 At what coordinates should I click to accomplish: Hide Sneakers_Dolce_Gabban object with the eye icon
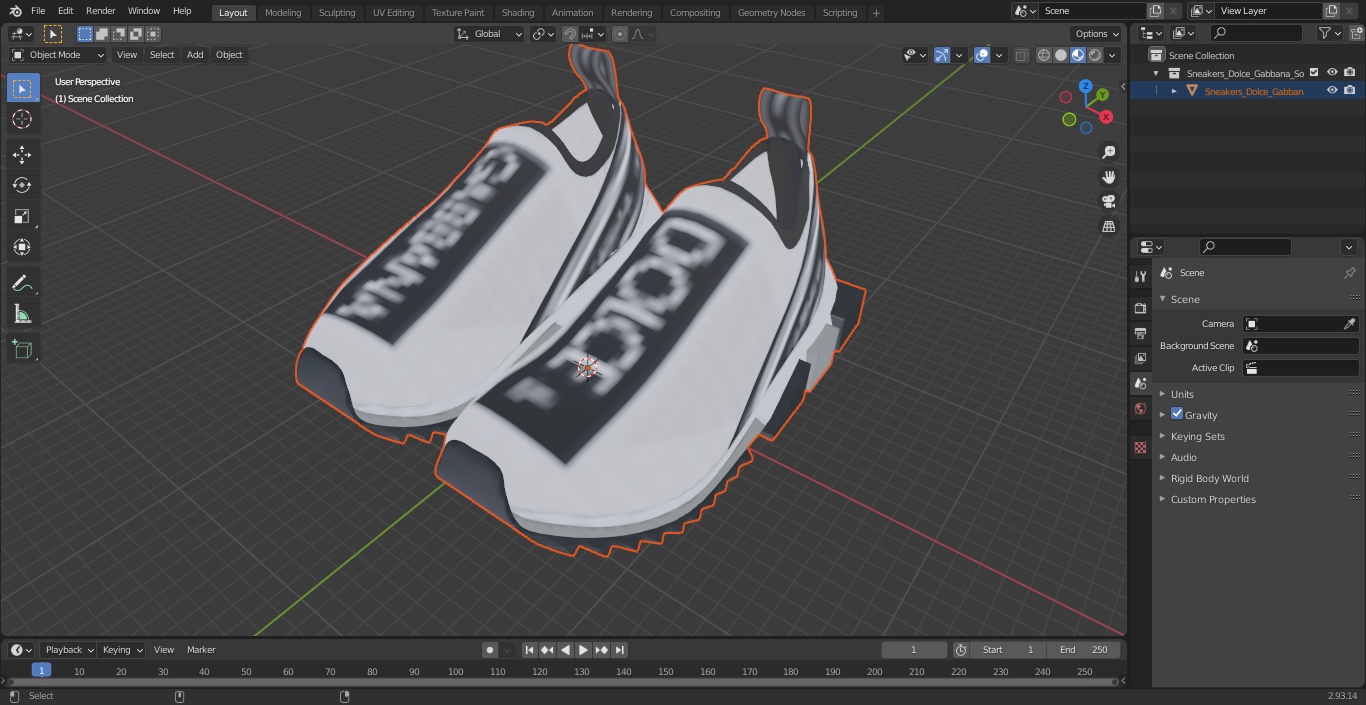(x=1332, y=90)
